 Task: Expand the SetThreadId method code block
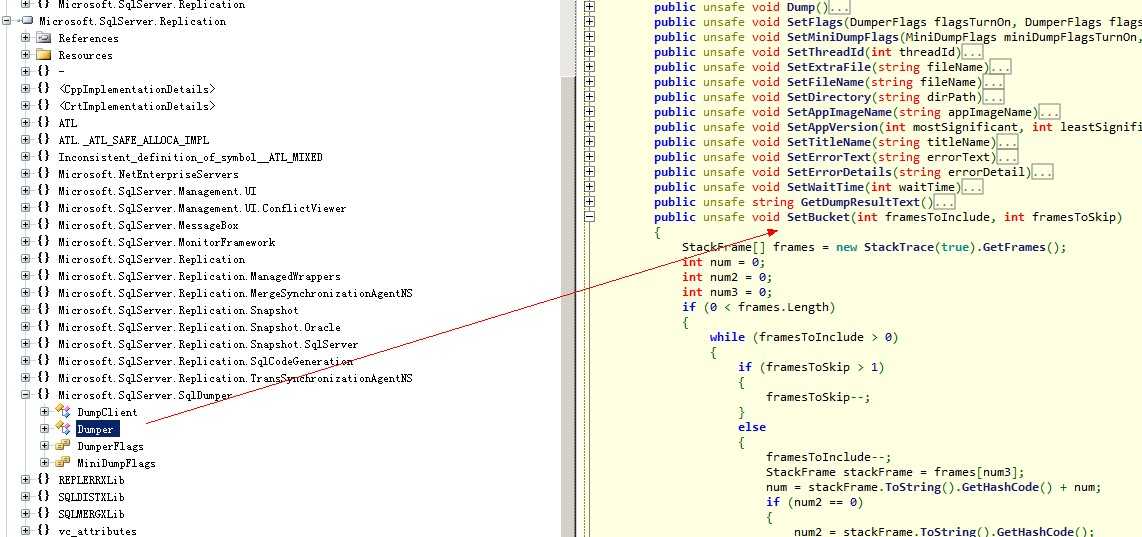[x=590, y=52]
